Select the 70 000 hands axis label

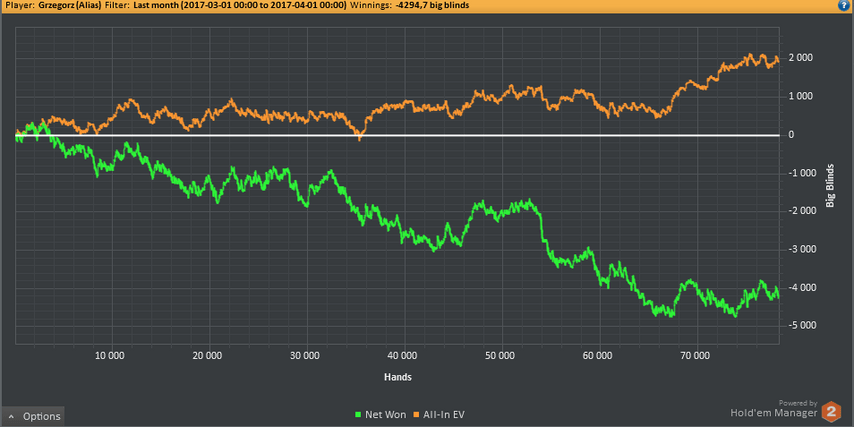694,355
